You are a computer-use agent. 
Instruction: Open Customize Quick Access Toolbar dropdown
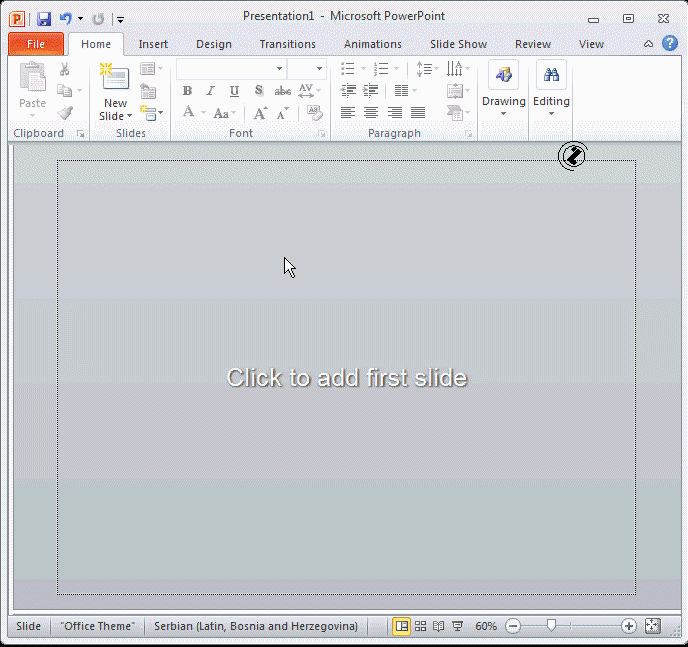point(120,19)
